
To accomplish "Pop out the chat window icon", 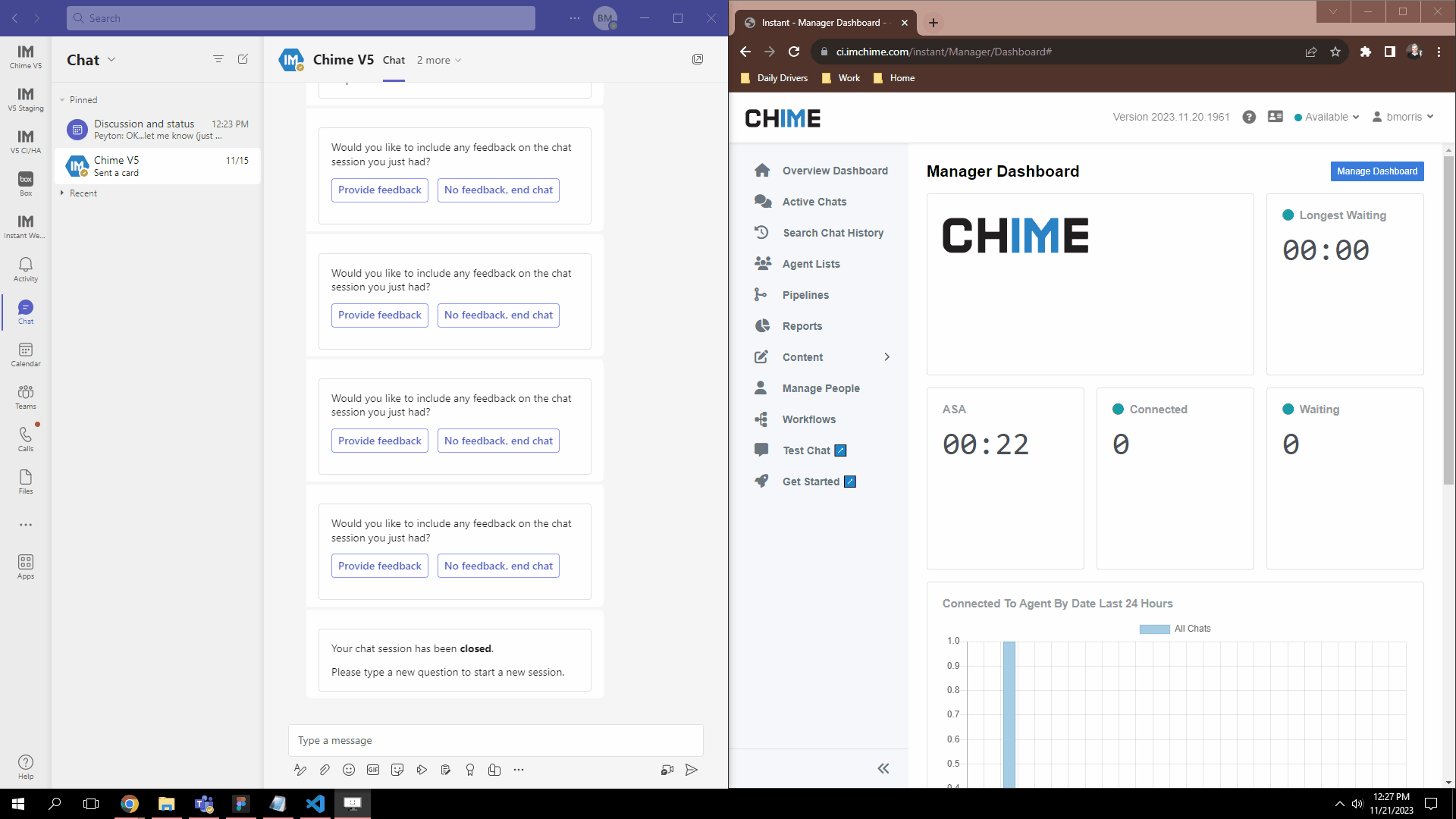I will (698, 59).
